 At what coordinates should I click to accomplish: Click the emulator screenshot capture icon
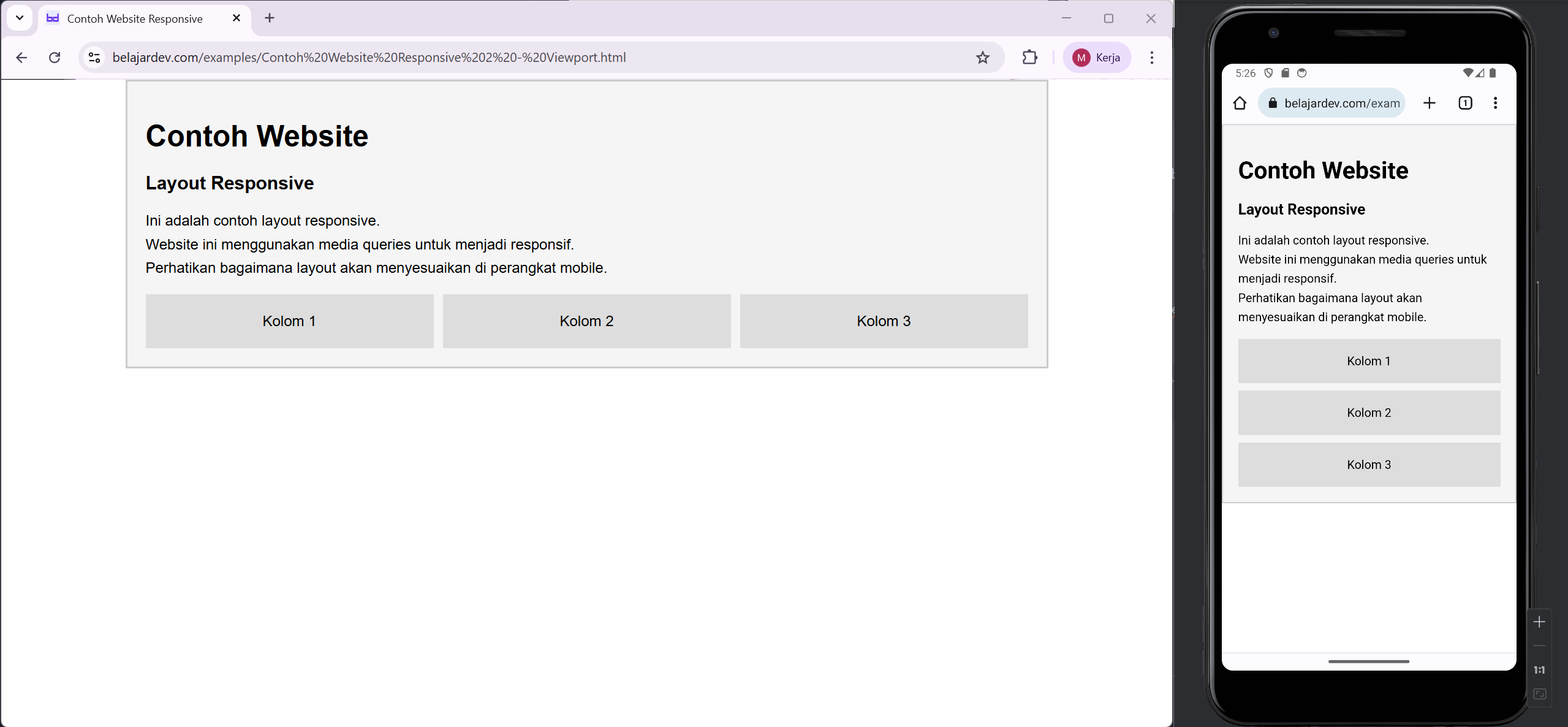1540,694
